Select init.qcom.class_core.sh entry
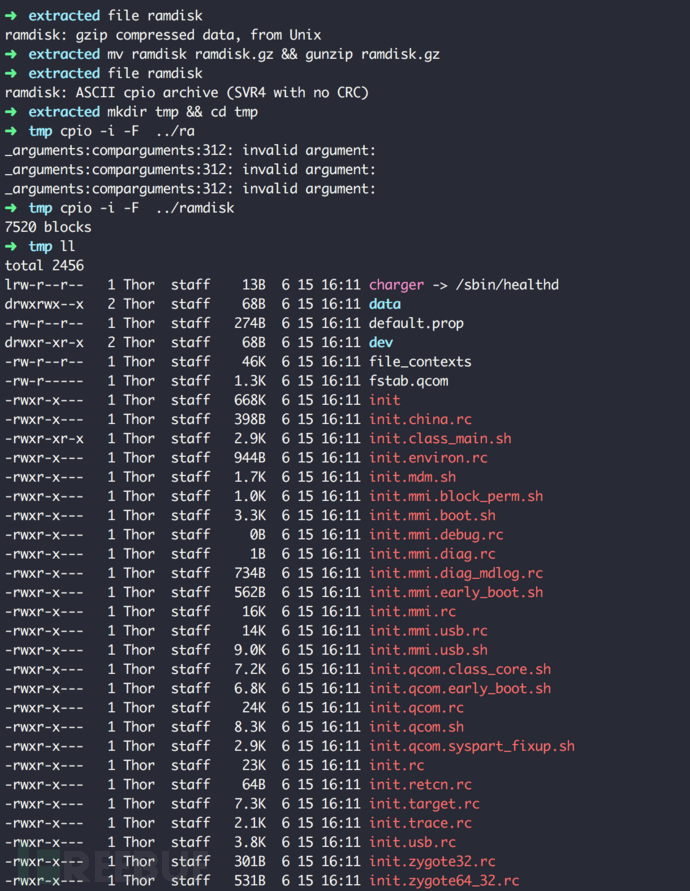 coord(460,669)
